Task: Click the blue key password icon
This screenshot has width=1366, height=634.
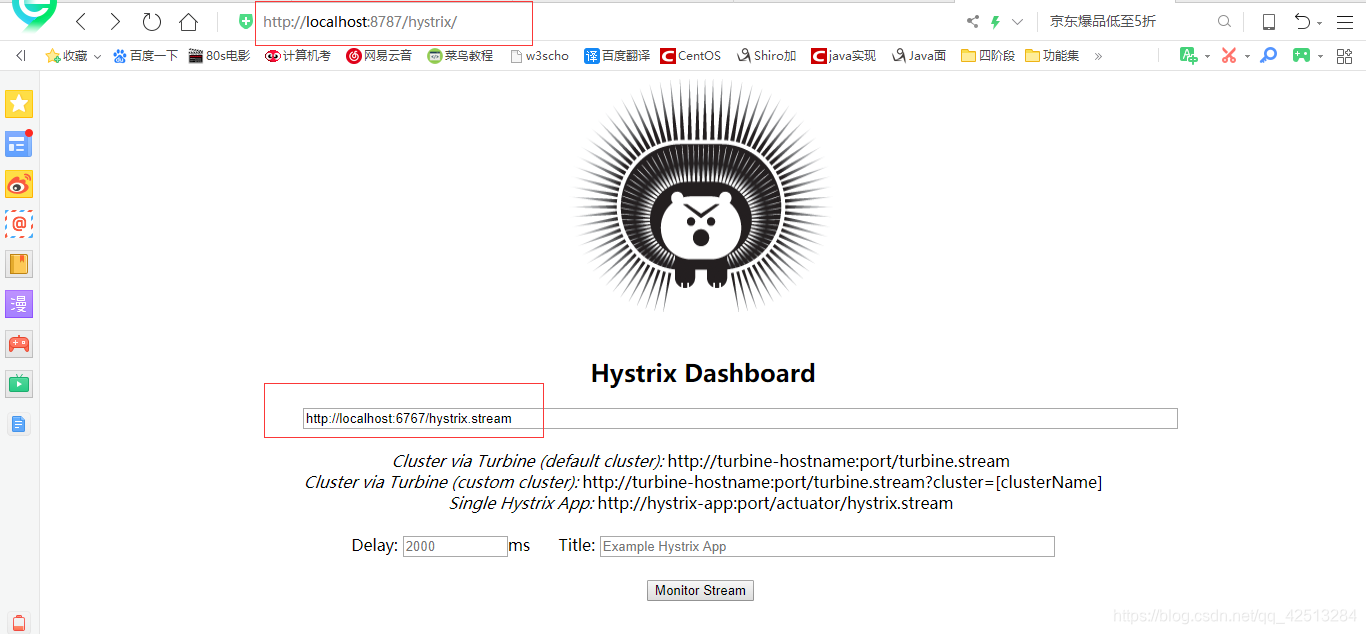Action: coord(1268,56)
